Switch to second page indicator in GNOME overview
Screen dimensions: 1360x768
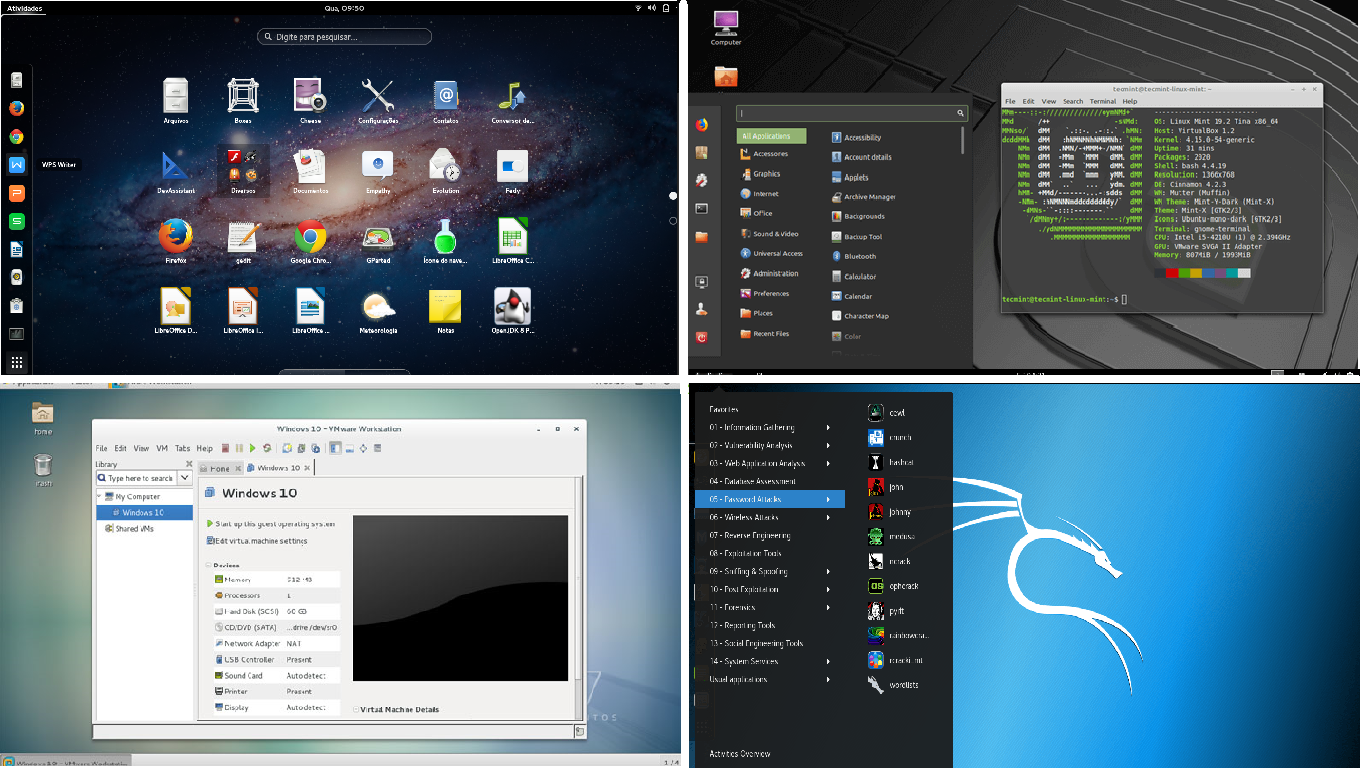(x=673, y=220)
